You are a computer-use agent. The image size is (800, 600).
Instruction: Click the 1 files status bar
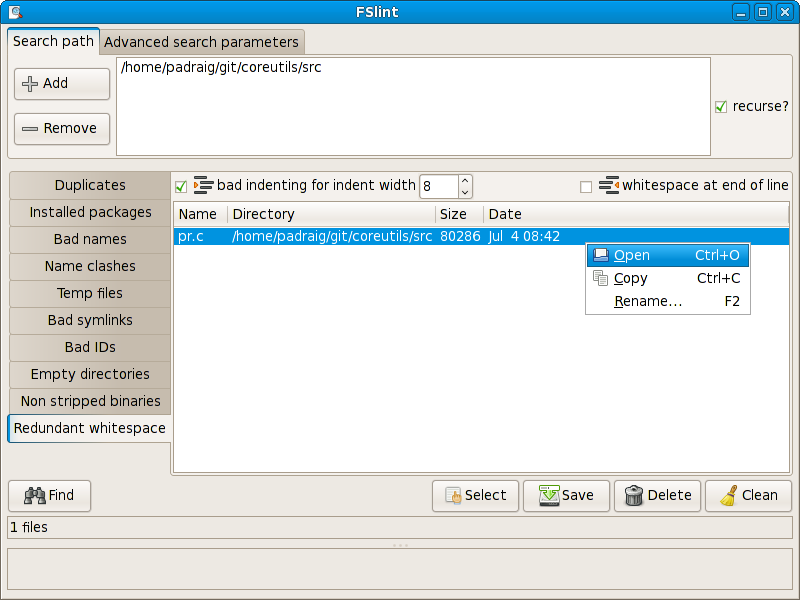click(x=400, y=528)
